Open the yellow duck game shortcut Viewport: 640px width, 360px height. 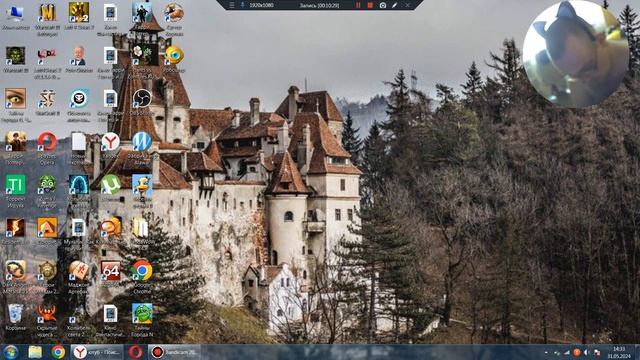[142, 184]
